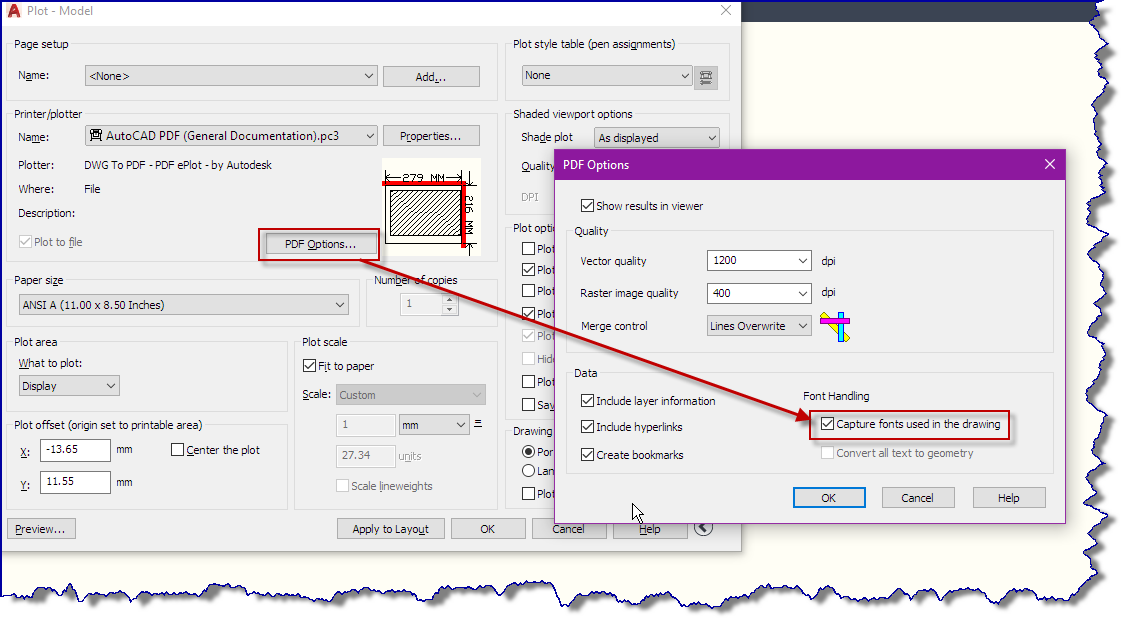Enable Capture fonts used in the drawing

tap(827, 425)
